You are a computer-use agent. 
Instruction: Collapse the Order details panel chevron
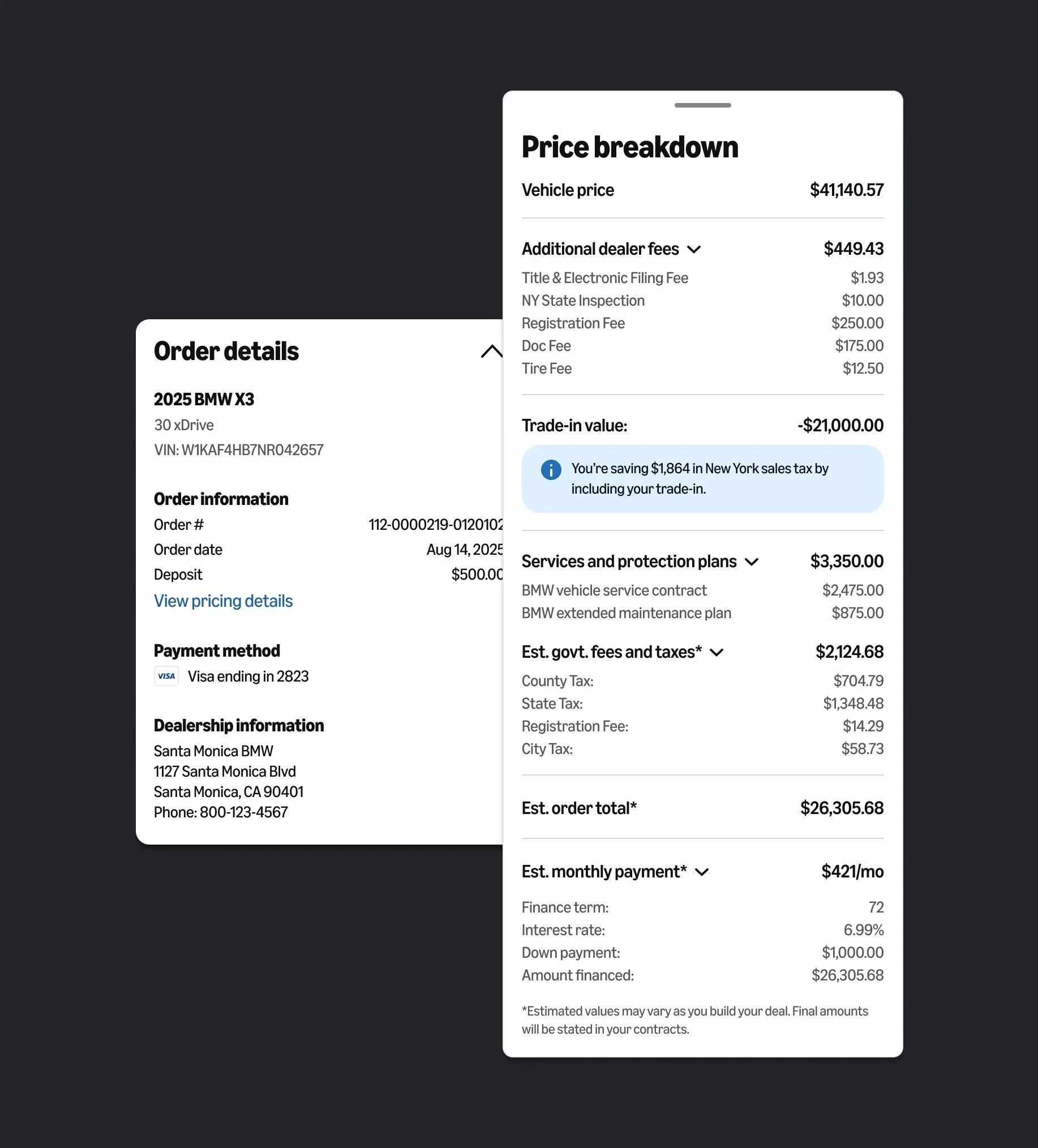491,352
